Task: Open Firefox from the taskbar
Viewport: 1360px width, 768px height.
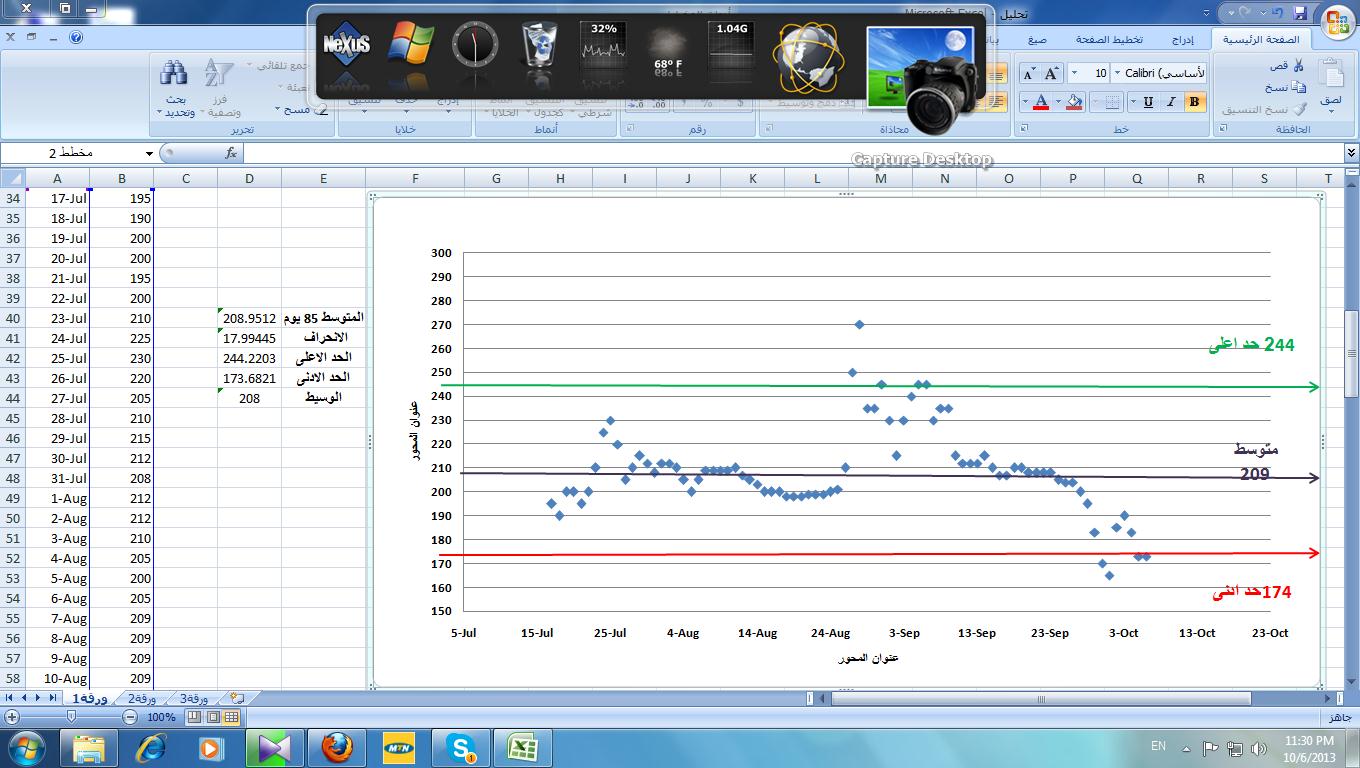Action: [336, 747]
